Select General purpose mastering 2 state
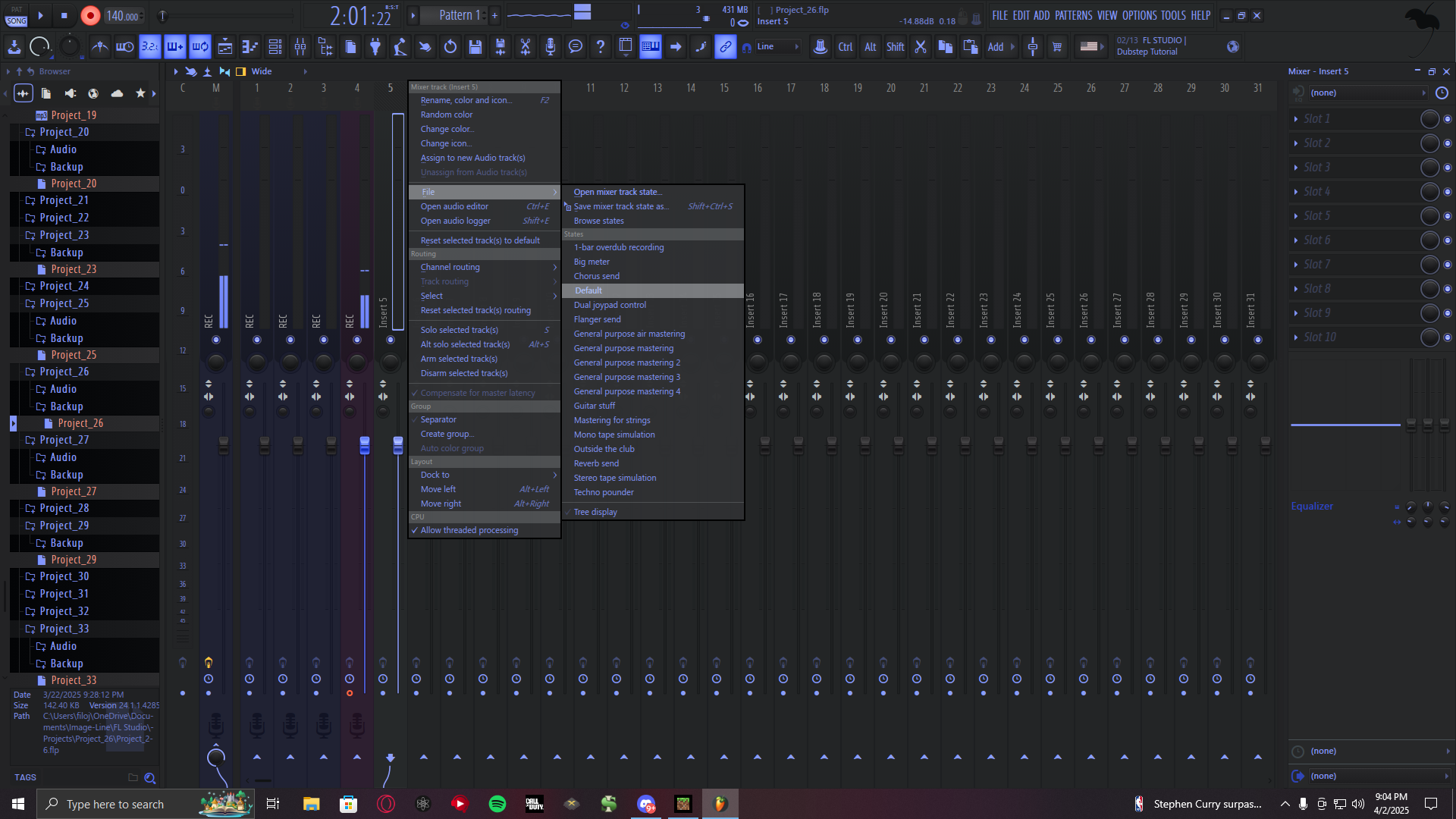The image size is (1456, 819). coord(626,362)
